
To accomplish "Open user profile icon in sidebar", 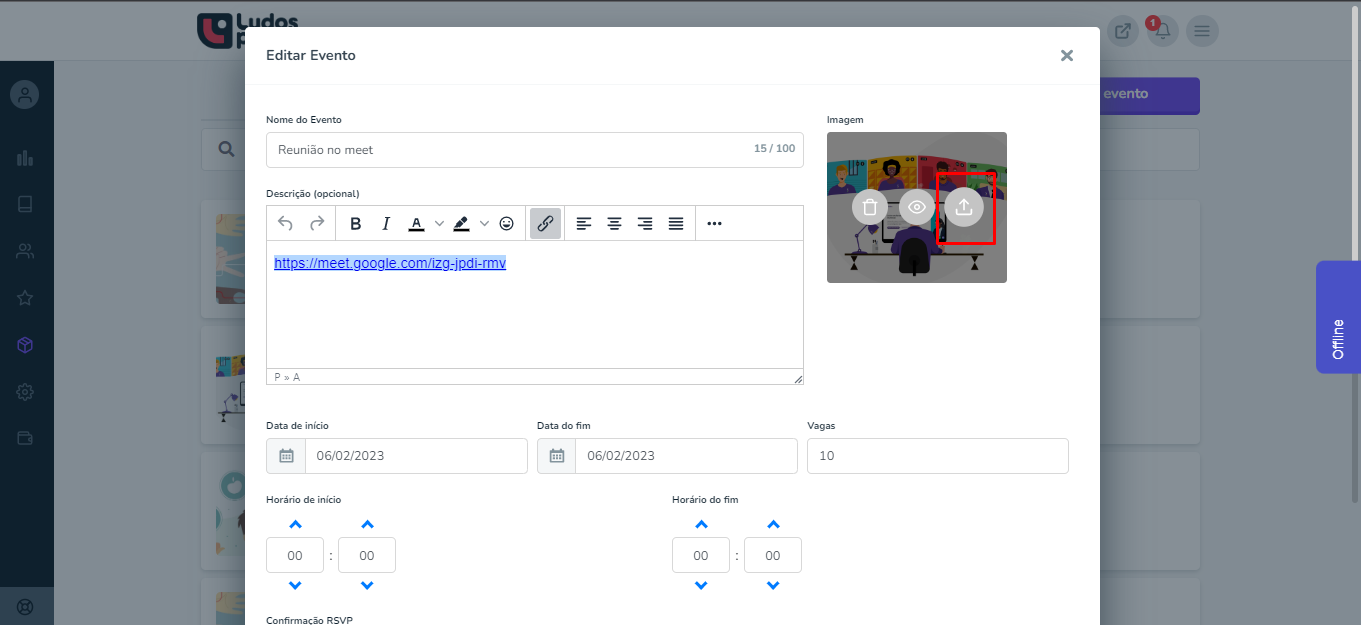I will tap(25, 95).
